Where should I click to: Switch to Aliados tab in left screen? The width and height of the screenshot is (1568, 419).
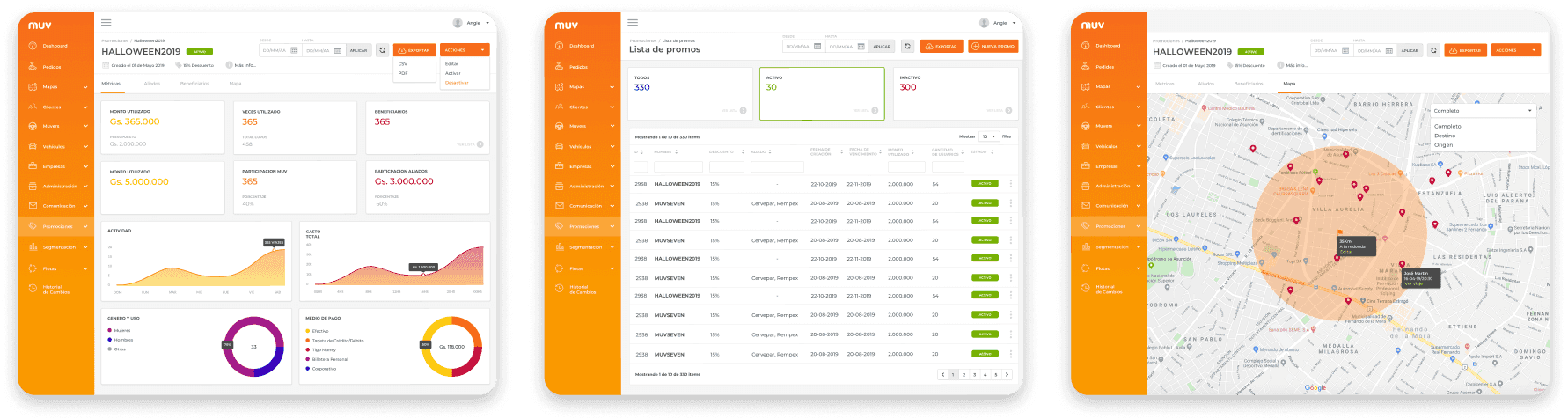coord(152,84)
